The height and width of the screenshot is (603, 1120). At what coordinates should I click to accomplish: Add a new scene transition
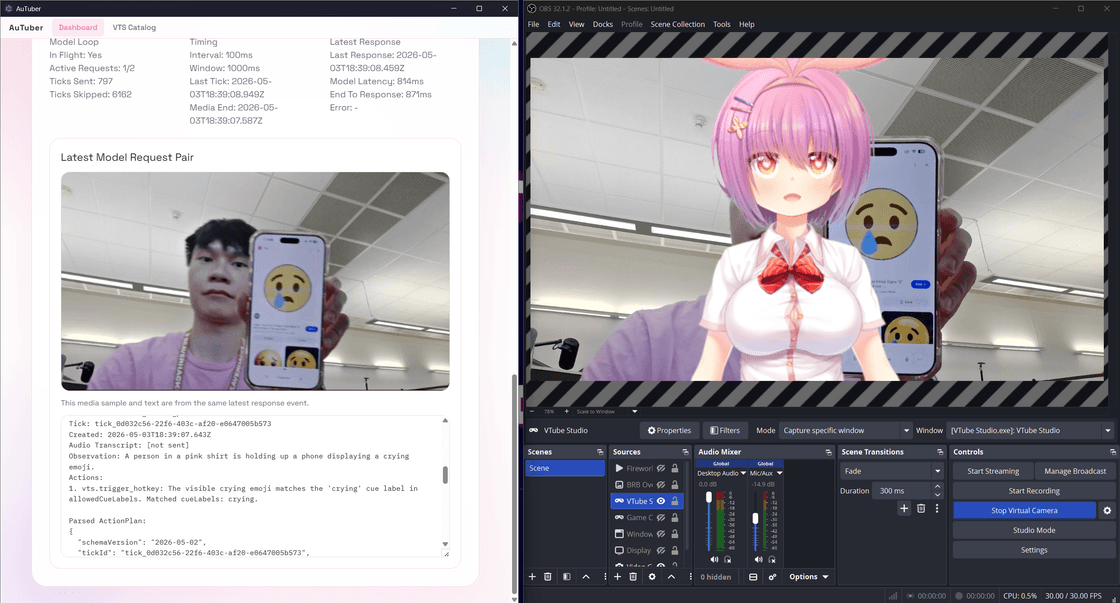[904, 509]
